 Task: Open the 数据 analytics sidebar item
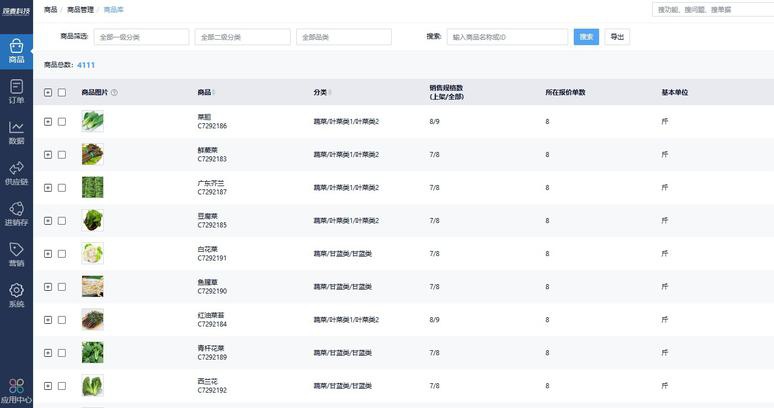click(16, 133)
